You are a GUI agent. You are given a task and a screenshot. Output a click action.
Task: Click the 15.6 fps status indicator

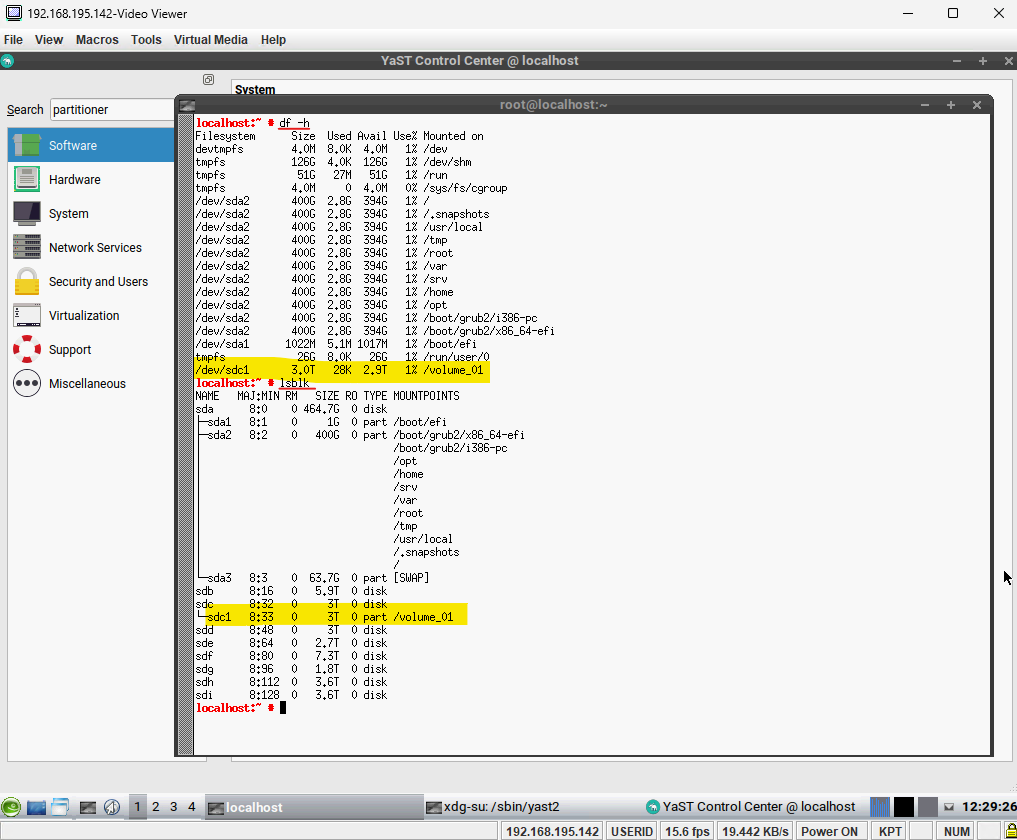tap(688, 832)
